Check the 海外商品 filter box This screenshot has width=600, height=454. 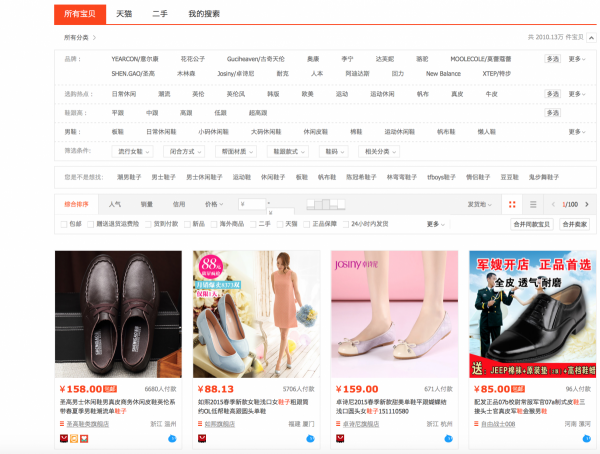pyautogui.click(x=214, y=224)
